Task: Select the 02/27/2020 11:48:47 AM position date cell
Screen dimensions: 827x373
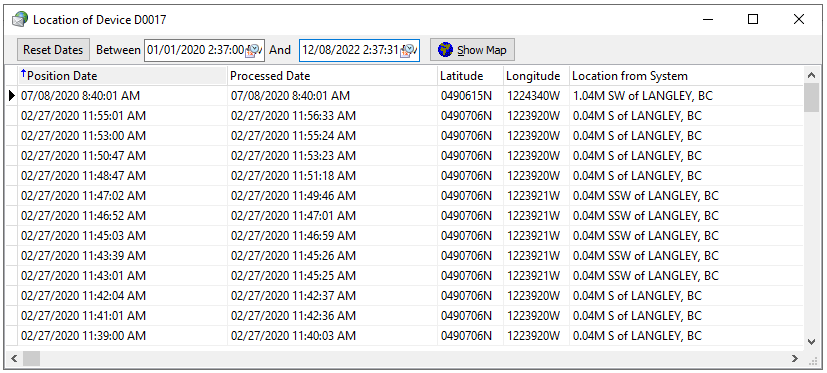Action: [x=122, y=176]
